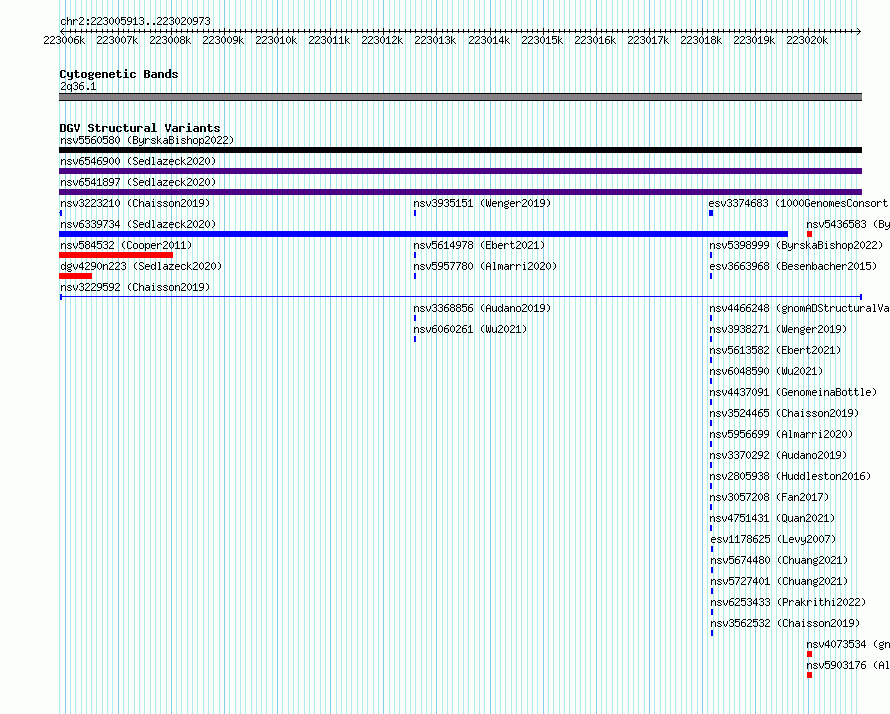Click nsv5613582 (Ebert2021) label

pyautogui.click(x=775, y=350)
